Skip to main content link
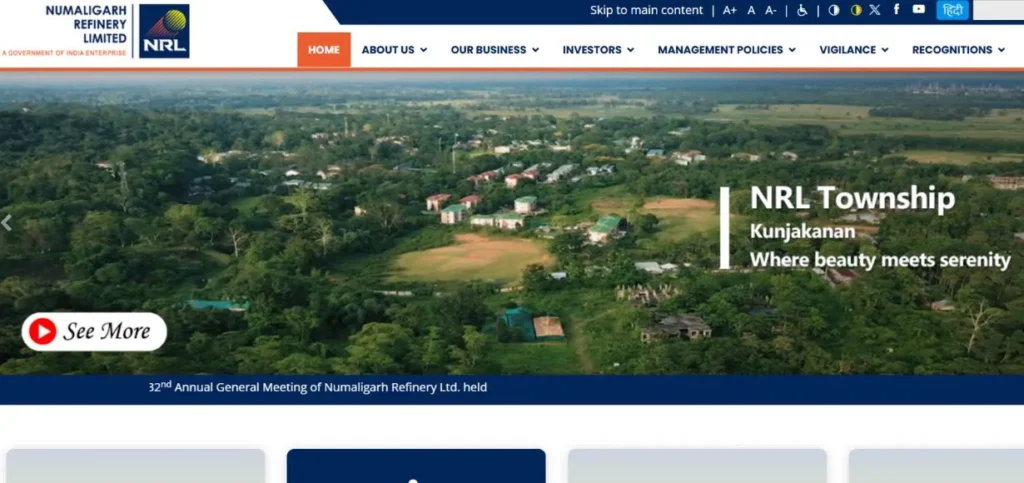Image resolution: width=1024 pixels, height=483 pixels. point(647,10)
